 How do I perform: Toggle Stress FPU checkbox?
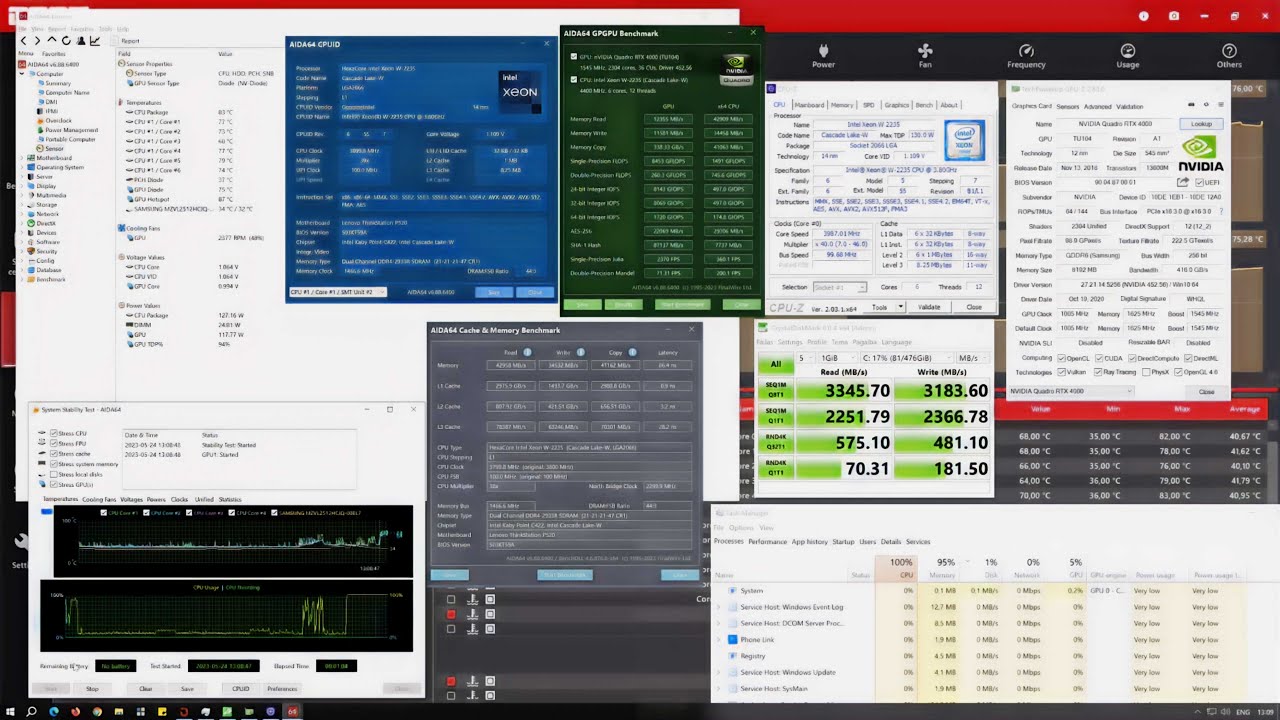tap(54, 443)
